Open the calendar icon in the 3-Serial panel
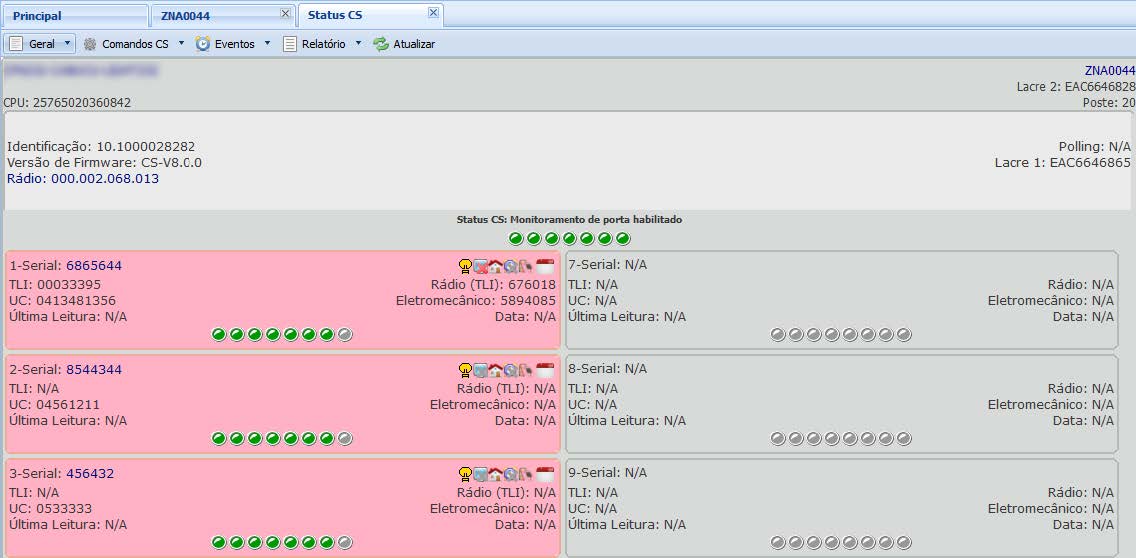Image resolution: width=1136 pixels, height=558 pixels. pos(545,474)
